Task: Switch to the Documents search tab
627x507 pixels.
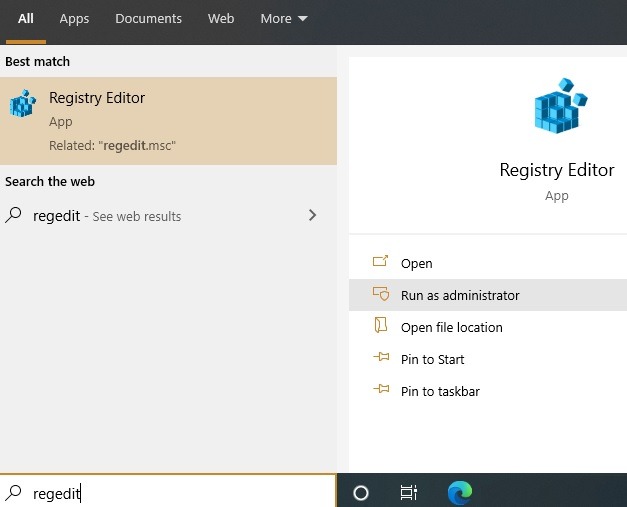Action: (148, 19)
